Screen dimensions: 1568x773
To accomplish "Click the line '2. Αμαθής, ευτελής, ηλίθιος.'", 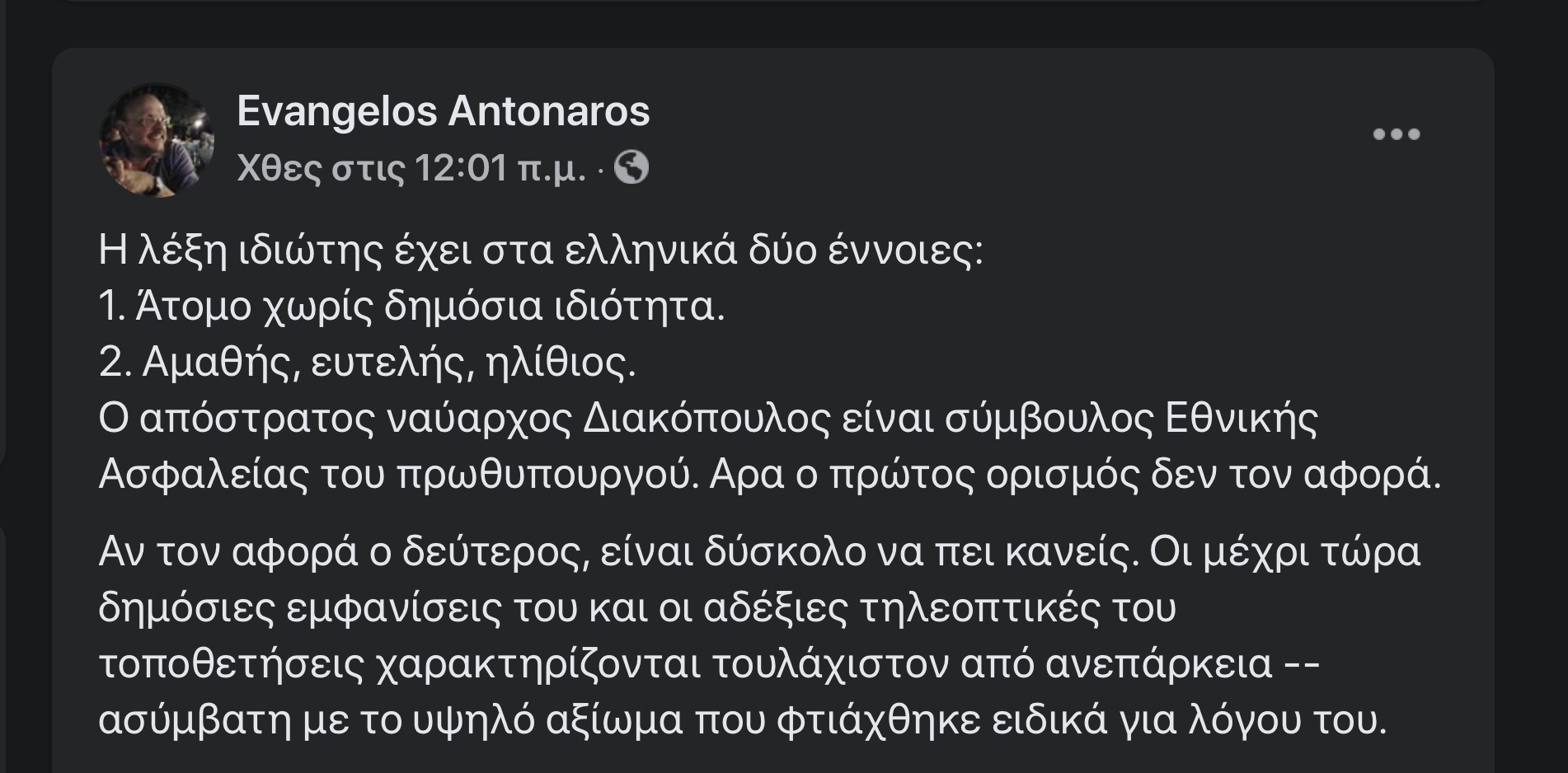I will (x=368, y=363).
